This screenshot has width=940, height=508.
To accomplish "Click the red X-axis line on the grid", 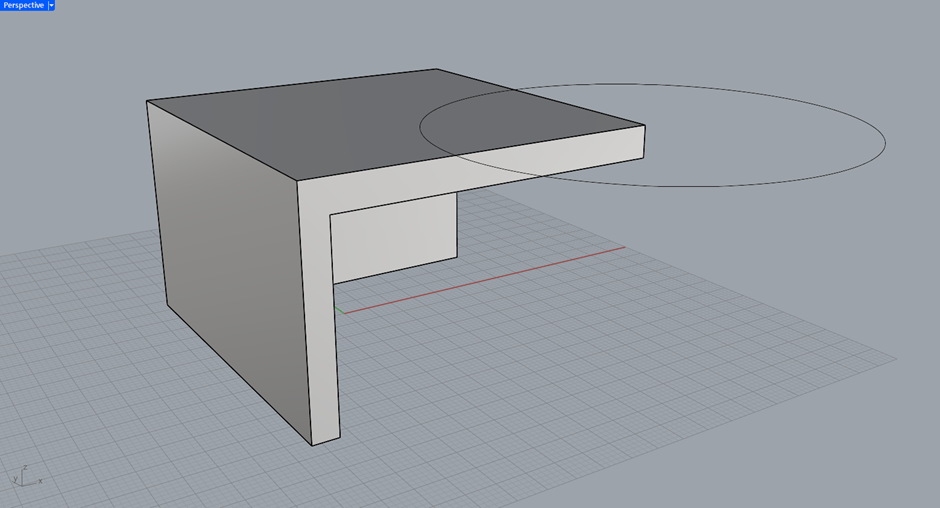I will tap(484, 279).
